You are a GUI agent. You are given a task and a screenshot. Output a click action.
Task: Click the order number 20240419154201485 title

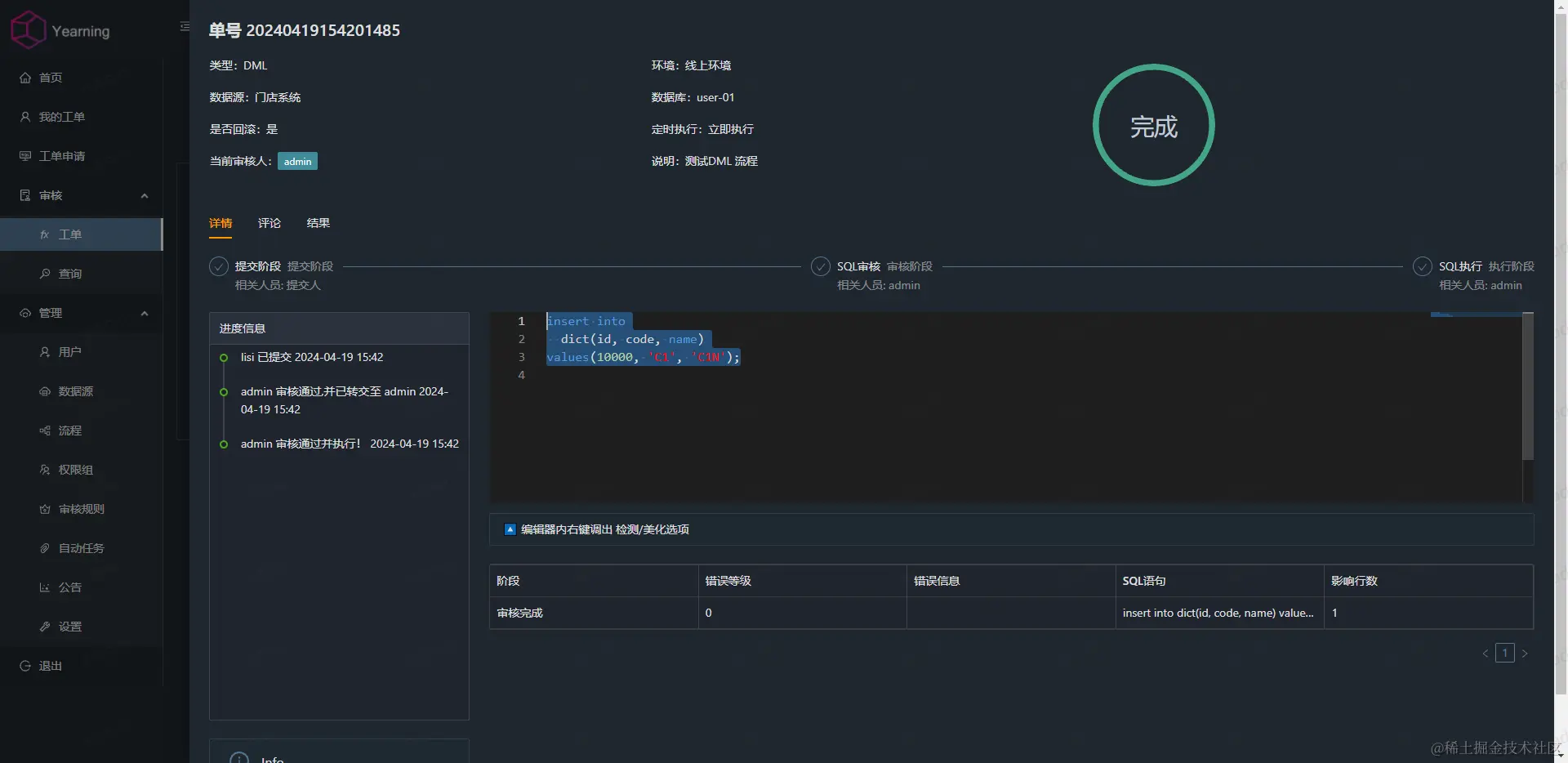[x=305, y=30]
